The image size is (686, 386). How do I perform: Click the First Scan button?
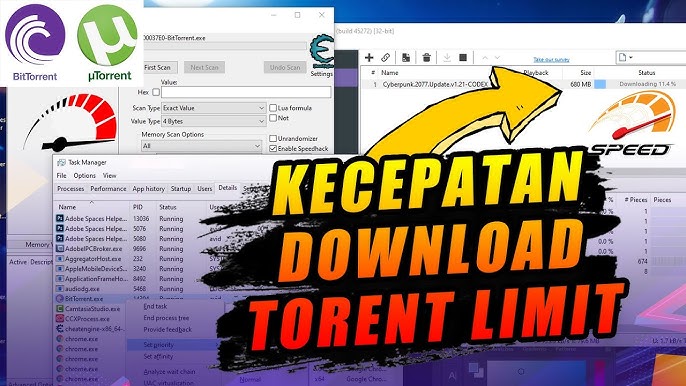tap(159, 67)
